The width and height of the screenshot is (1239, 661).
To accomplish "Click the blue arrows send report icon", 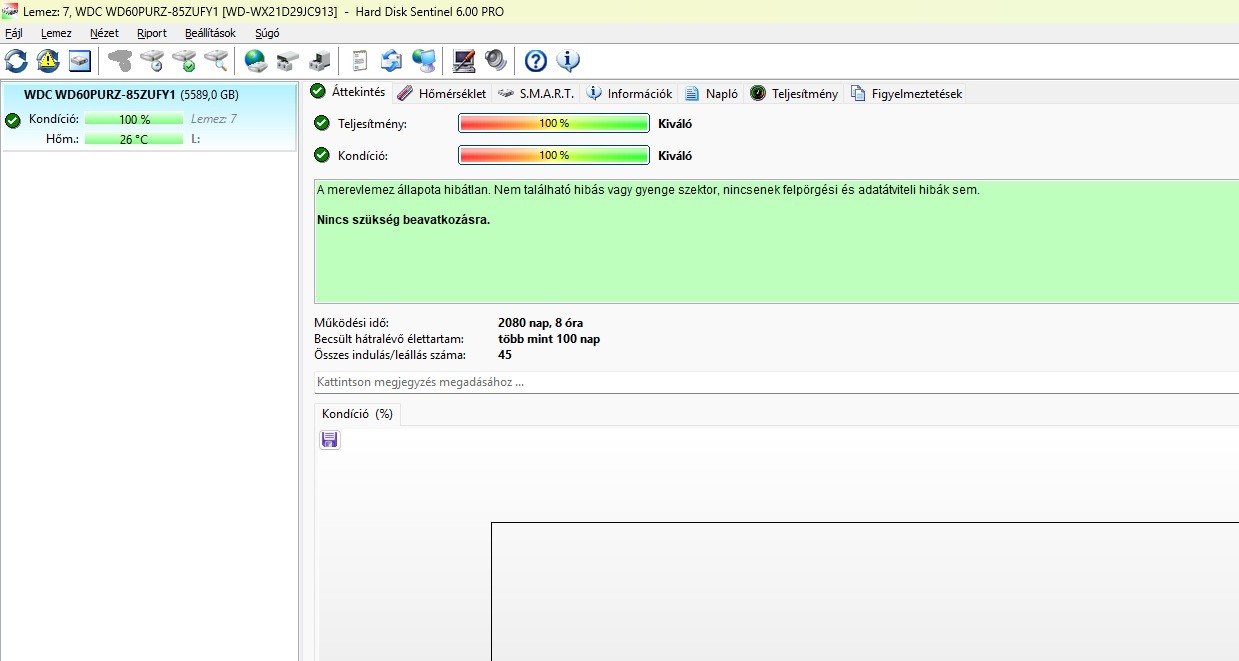I will (x=392, y=61).
